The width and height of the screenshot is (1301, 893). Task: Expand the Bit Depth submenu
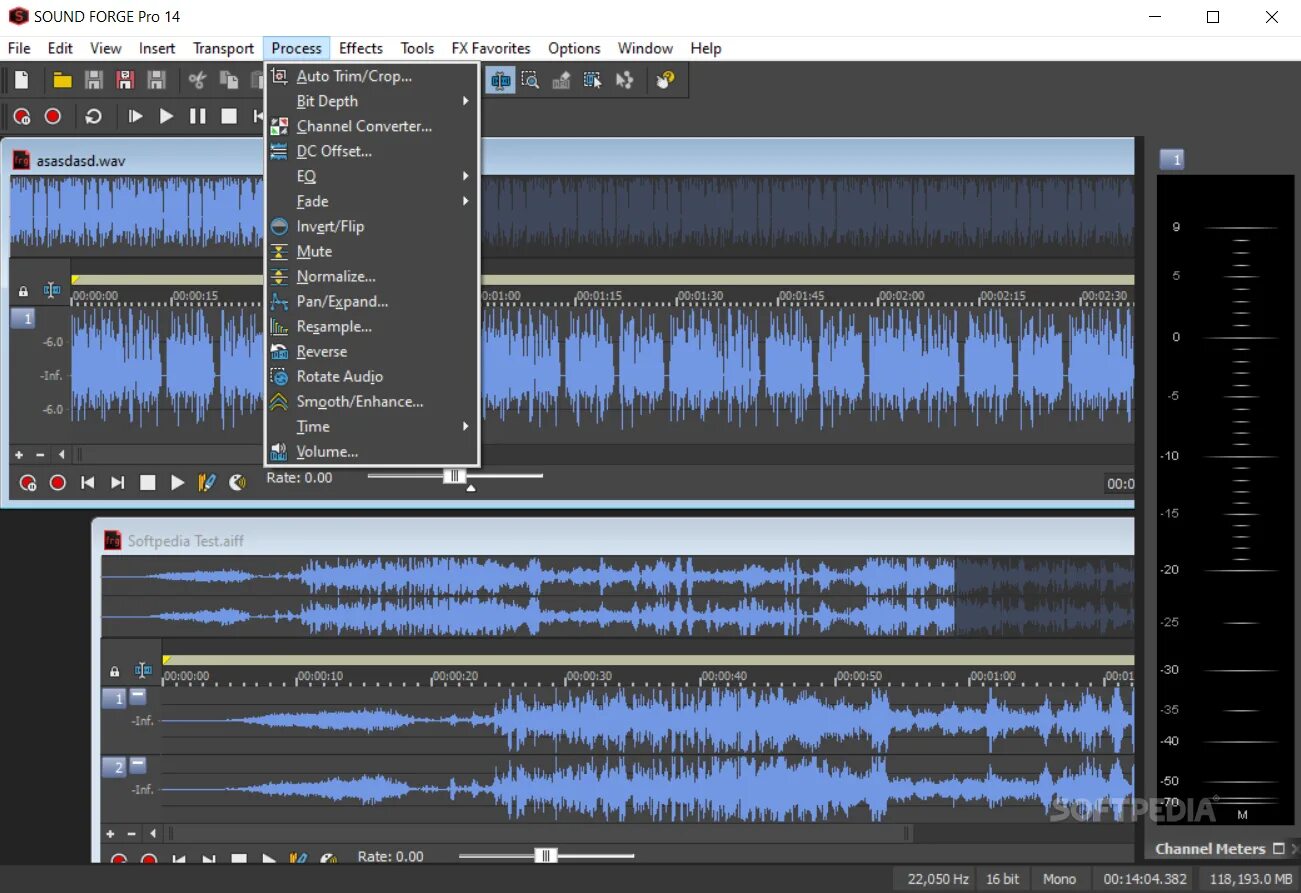point(328,101)
